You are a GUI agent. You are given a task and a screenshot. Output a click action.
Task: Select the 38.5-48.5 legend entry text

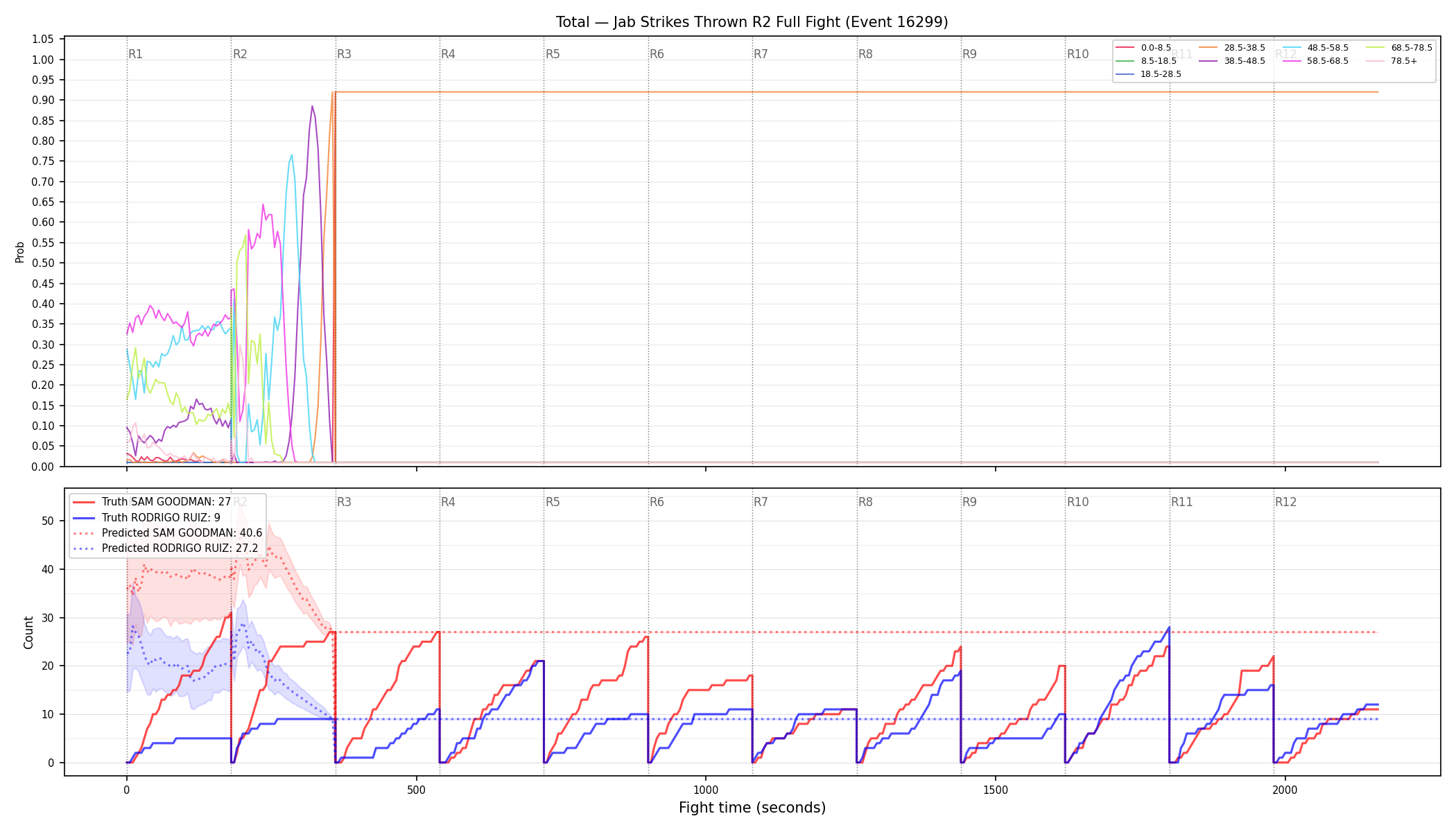tap(1245, 61)
